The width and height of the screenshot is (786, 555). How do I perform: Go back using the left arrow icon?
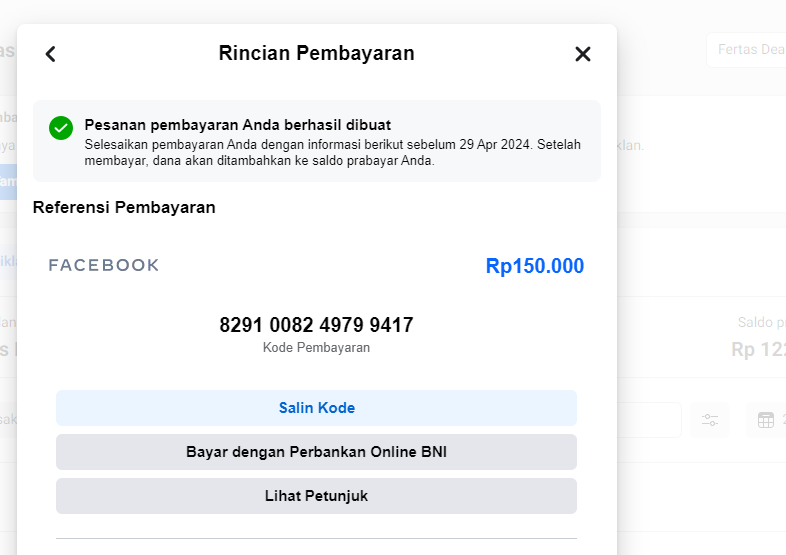51,54
